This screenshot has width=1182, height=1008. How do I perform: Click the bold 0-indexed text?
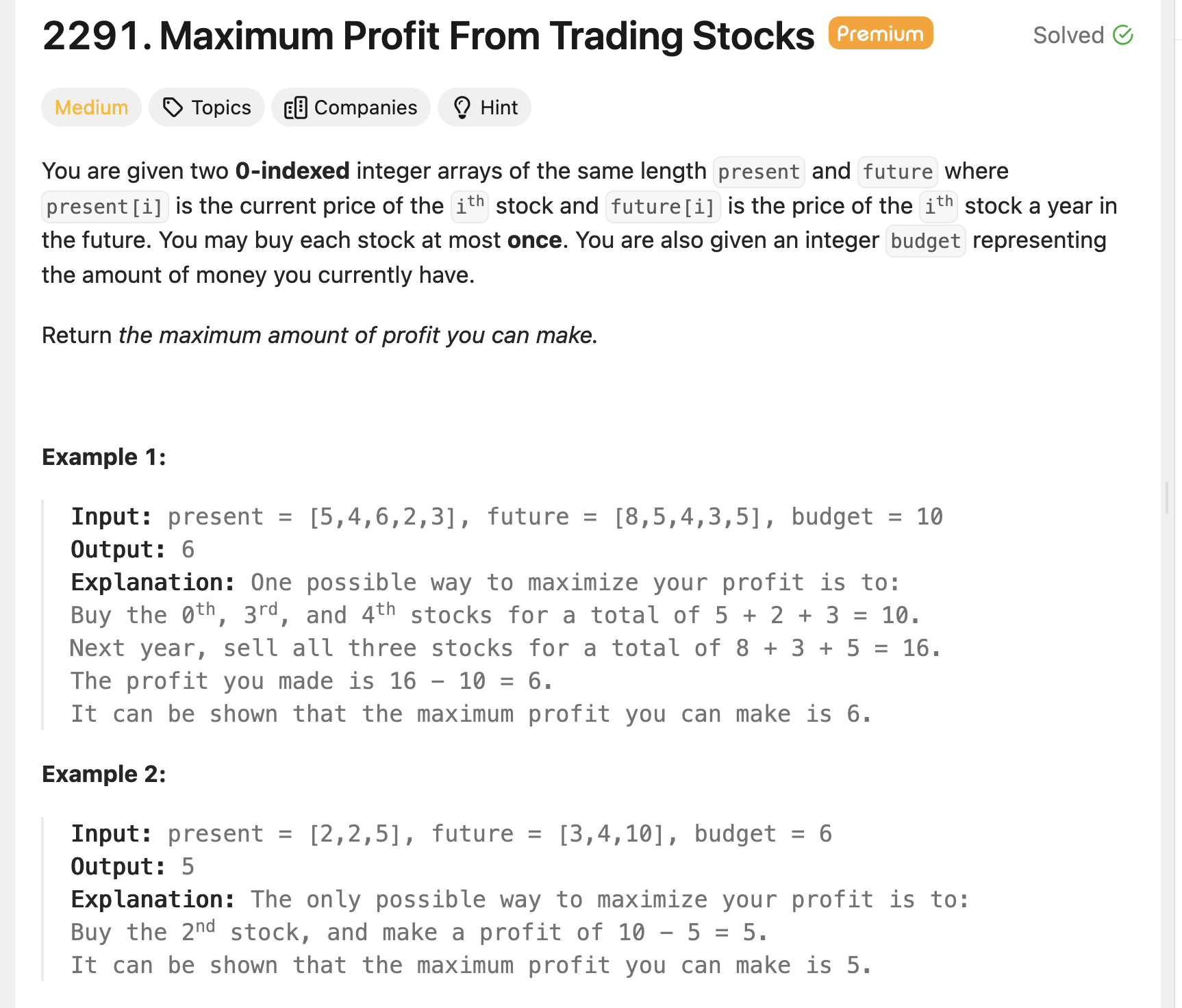coord(292,171)
